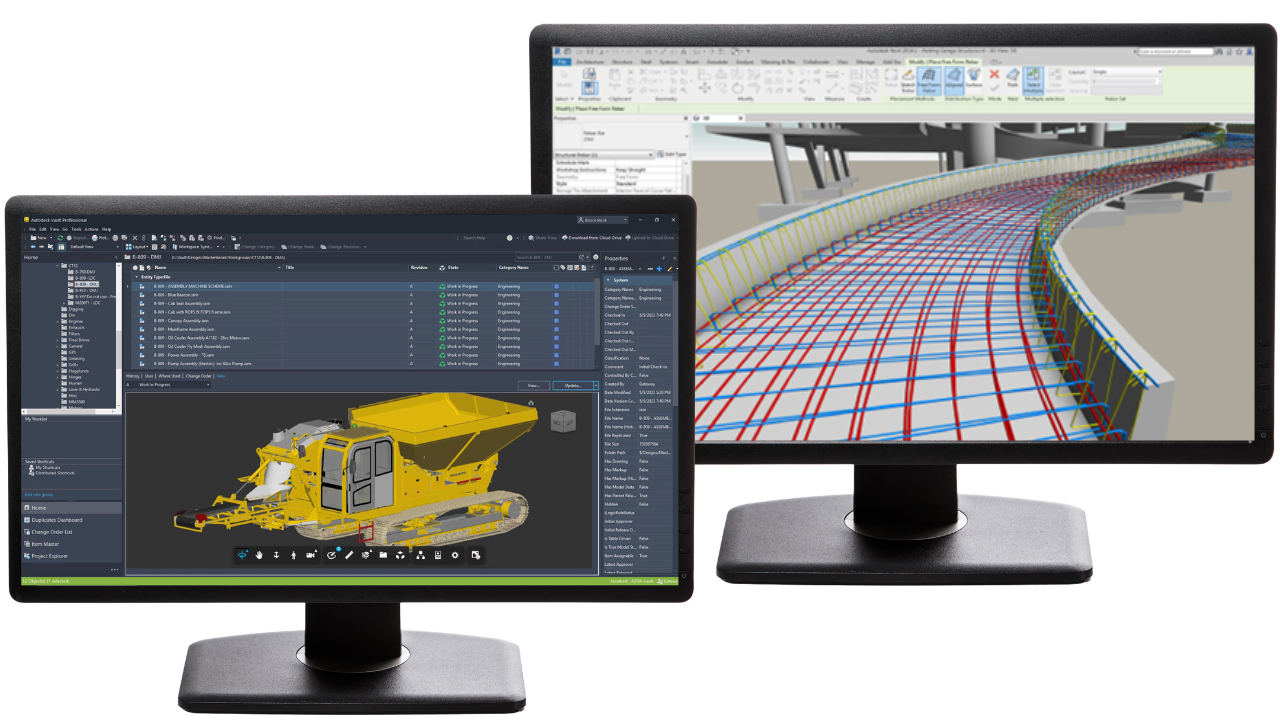Viewport: 1280px width, 720px height.
Task: Click the Add new group link
Action: click(37, 494)
